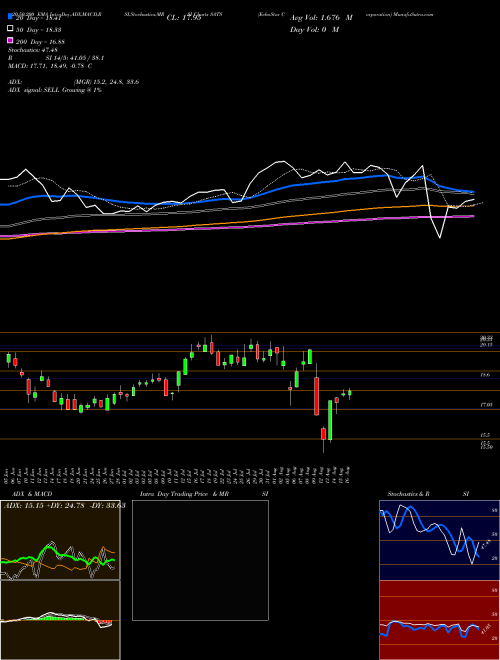This screenshot has height=660, width=500.
Task: Click the 'Day Vol: 0 M' text
Action: 314,29
